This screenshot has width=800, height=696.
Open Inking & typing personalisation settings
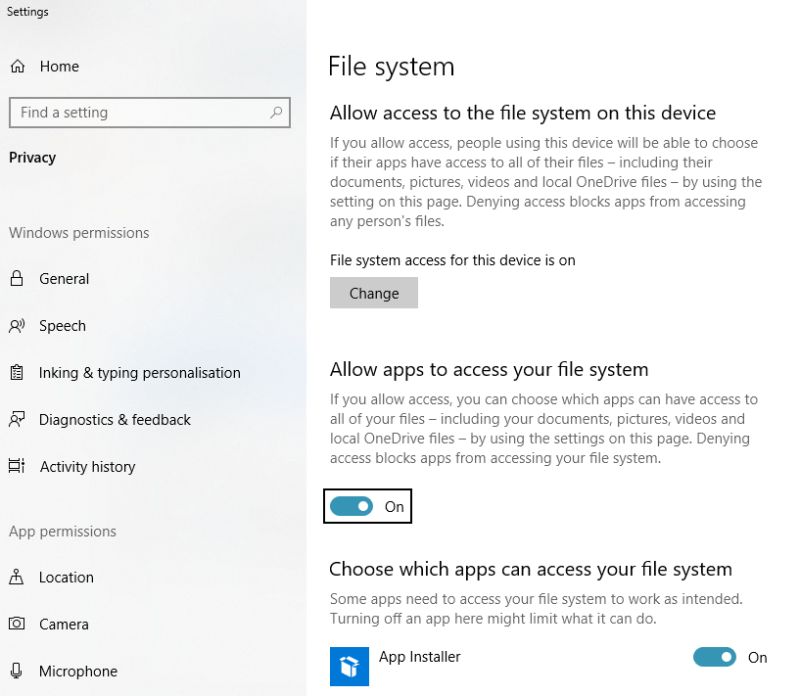(x=17, y=372)
